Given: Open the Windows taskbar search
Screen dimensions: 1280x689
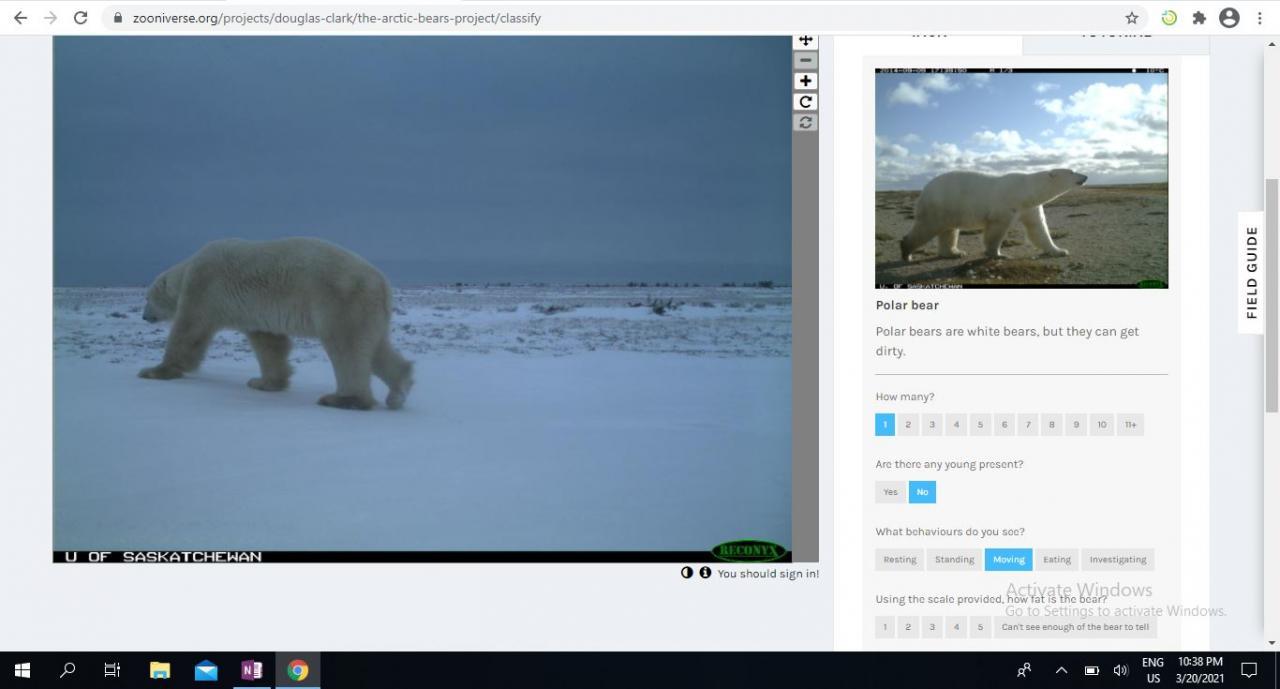Looking at the screenshot, I should (x=67, y=670).
